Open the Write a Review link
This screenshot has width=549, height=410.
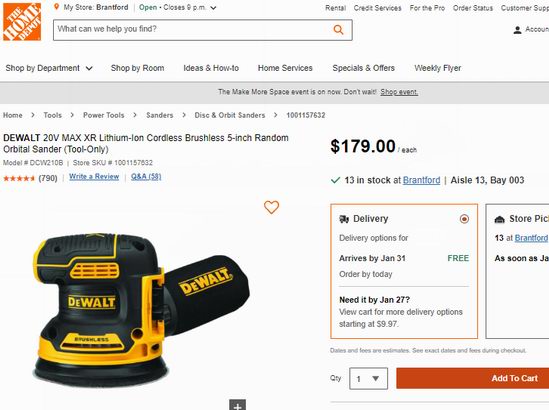tap(94, 177)
